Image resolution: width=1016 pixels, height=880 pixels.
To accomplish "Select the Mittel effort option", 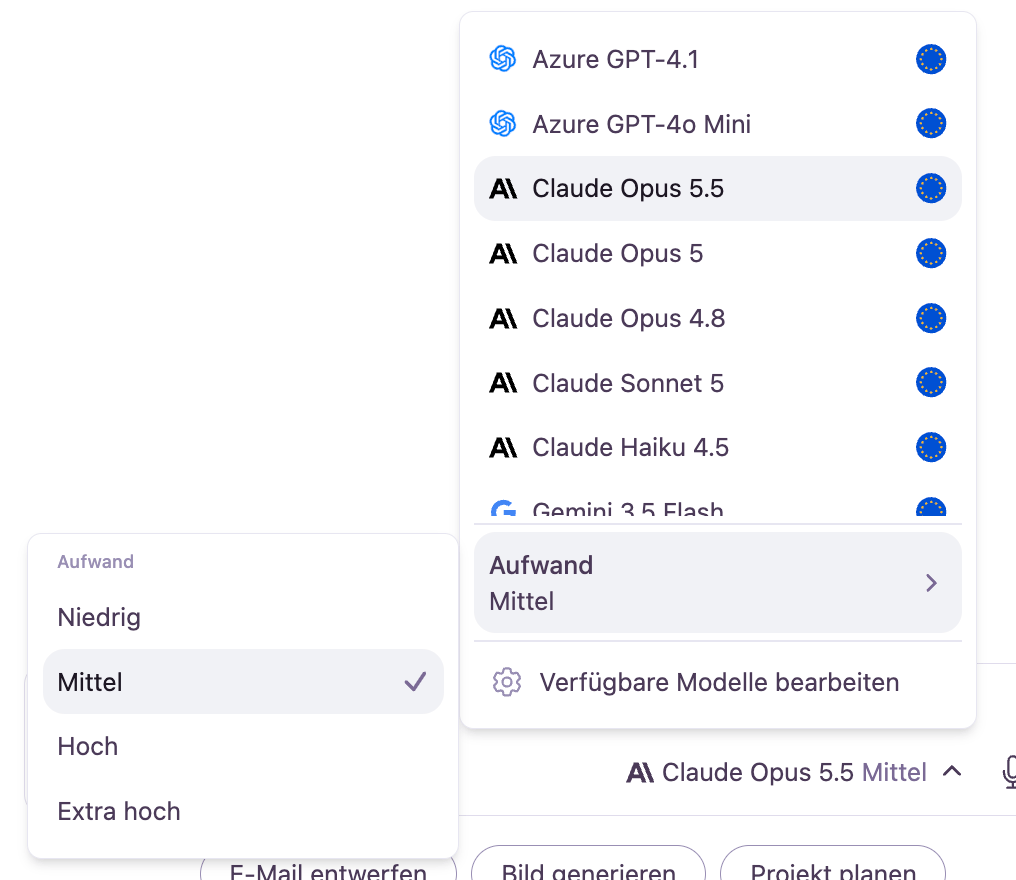I will coord(243,682).
